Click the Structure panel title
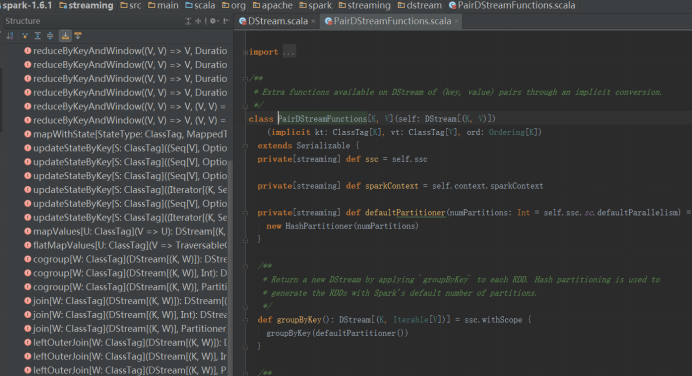Screen dimensions: 692x376 (x=23, y=21)
